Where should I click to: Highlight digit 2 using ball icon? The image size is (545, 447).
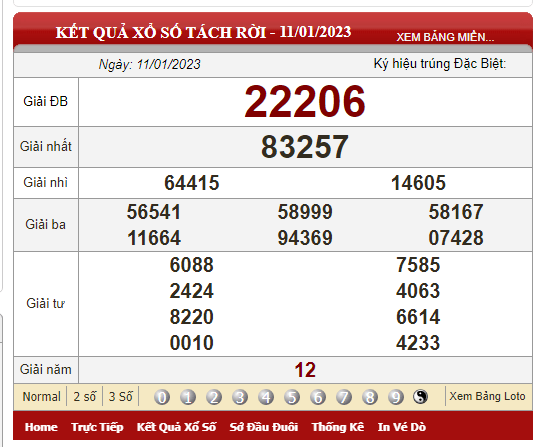coord(214,397)
